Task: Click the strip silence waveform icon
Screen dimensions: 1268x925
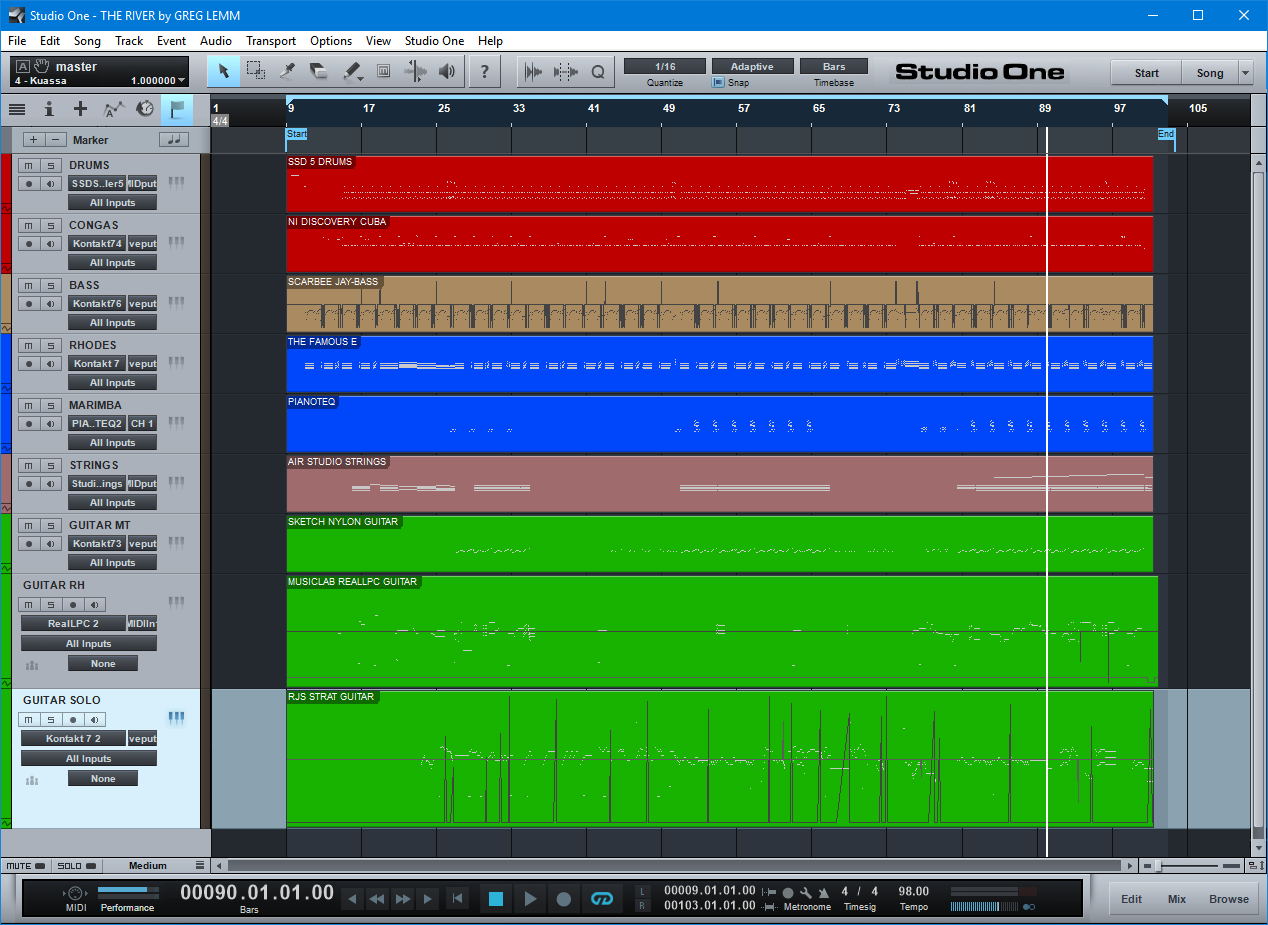Action: coord(566,71)
